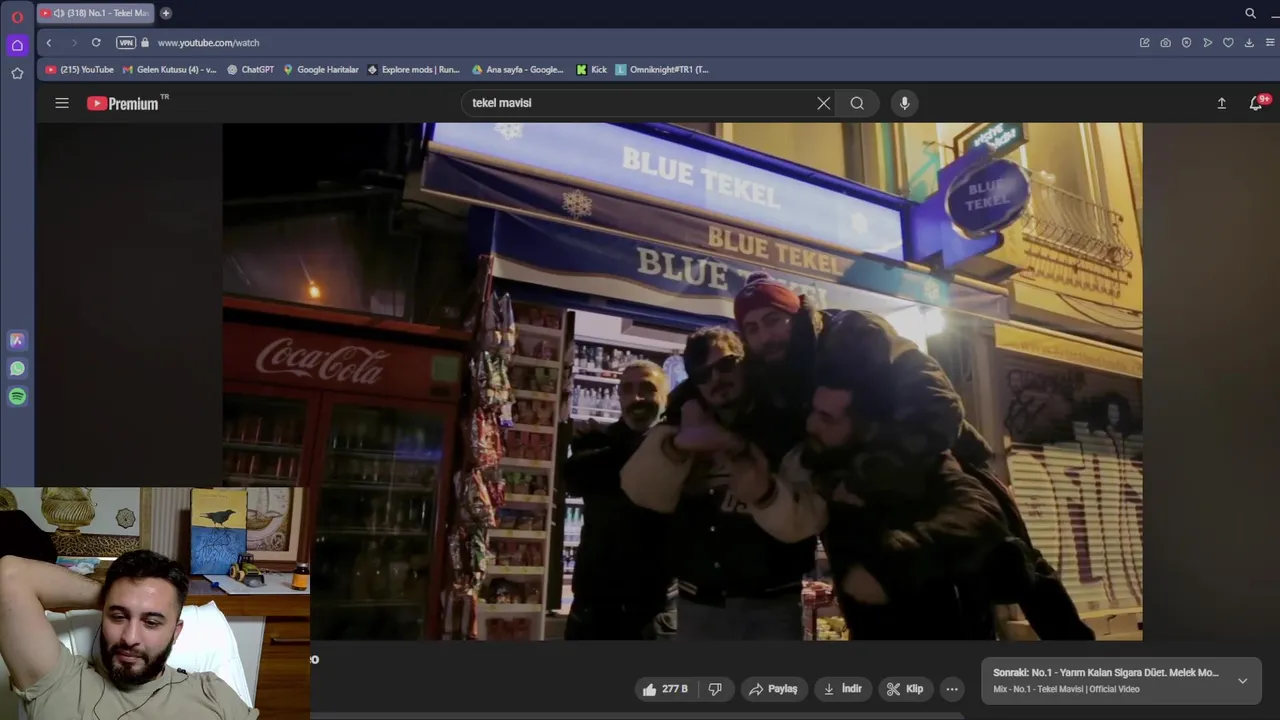Open the Opera main menu logo

17,16
